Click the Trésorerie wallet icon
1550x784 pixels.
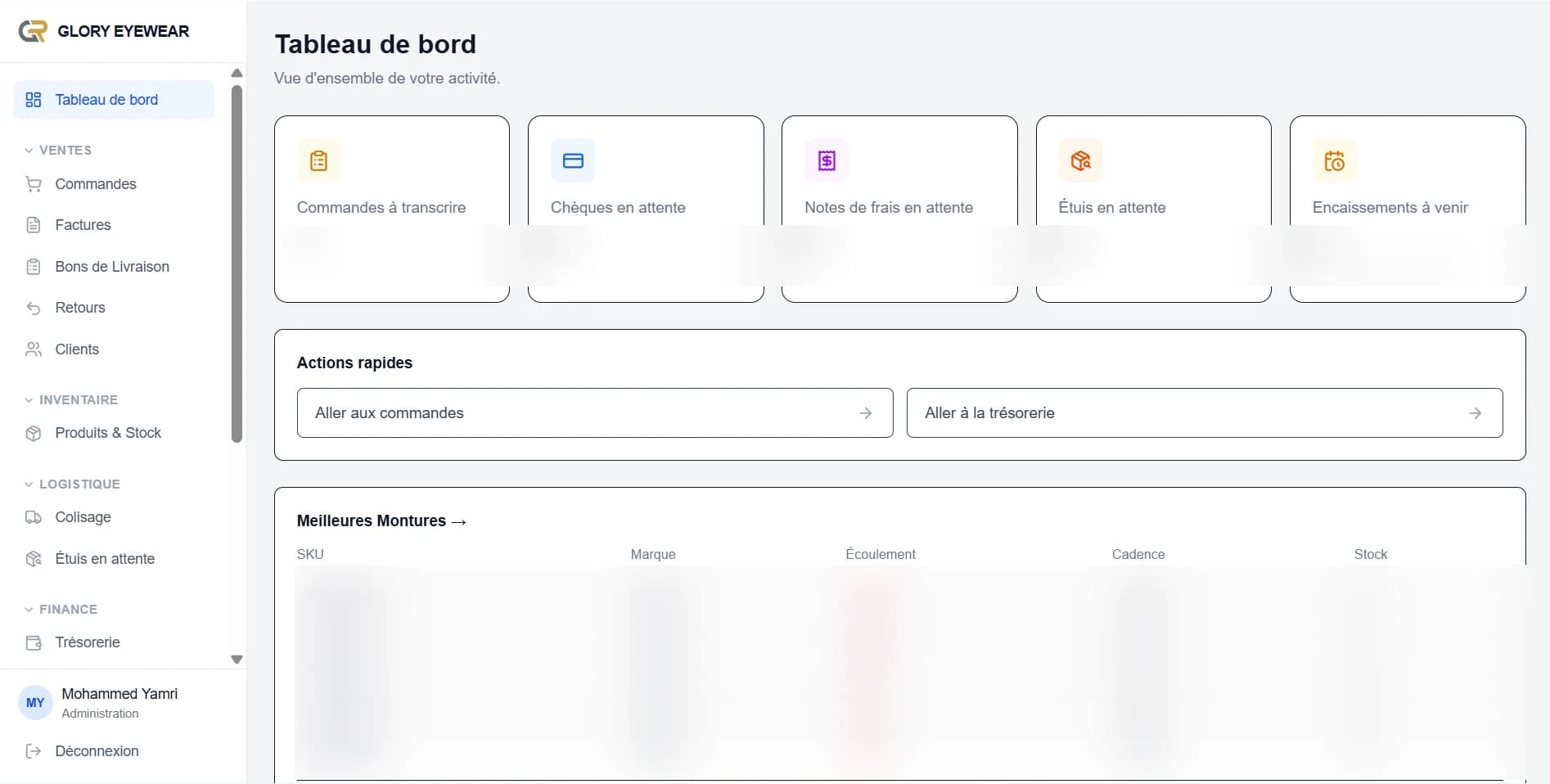point(34,642)
